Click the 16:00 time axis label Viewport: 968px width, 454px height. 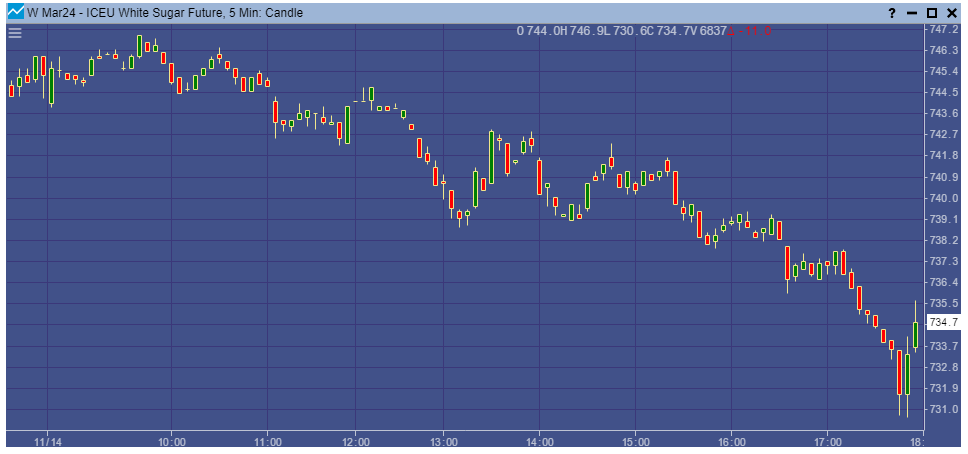click(x=731, y=442)
